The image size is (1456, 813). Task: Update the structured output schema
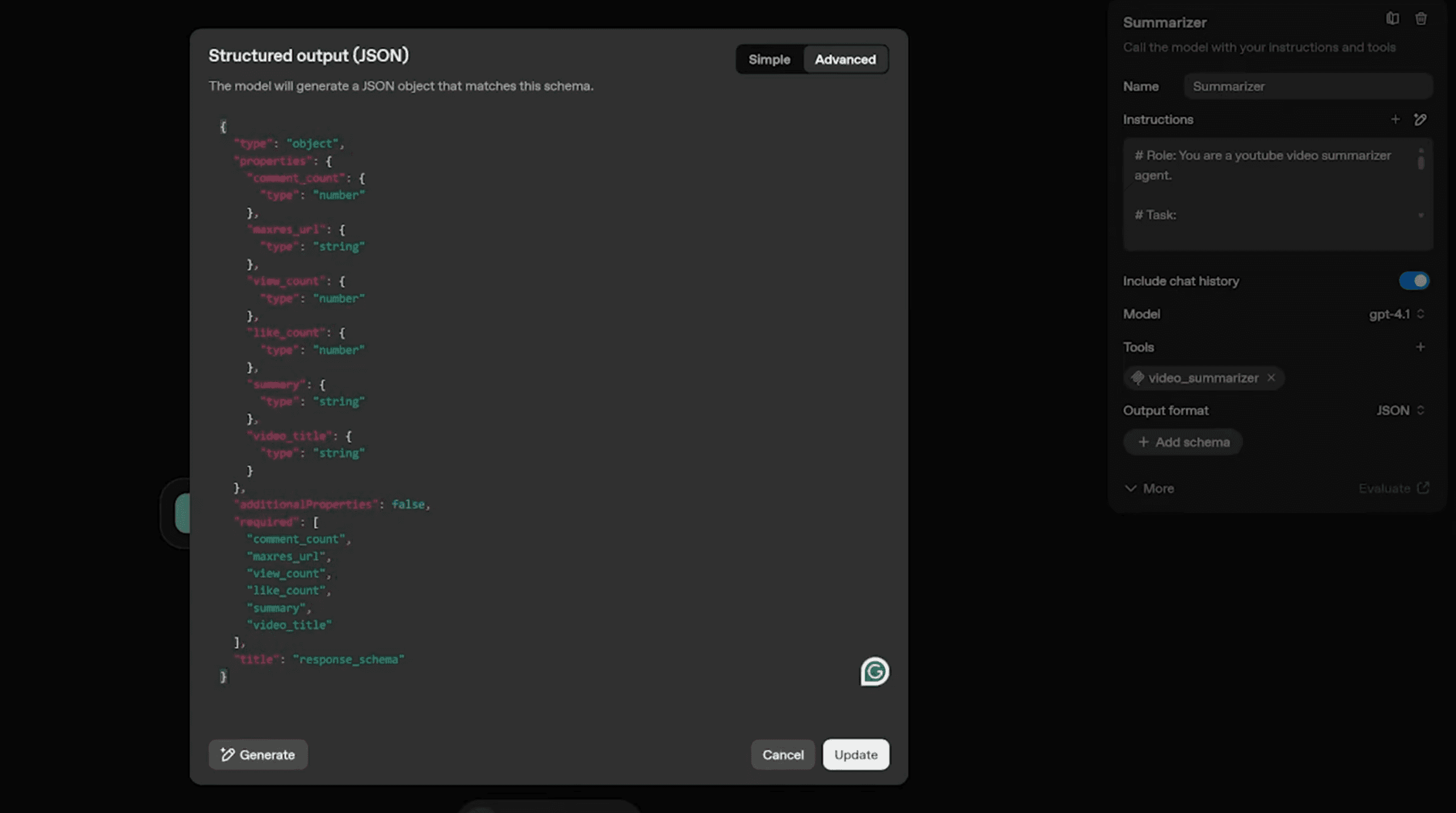pos(855,755)
